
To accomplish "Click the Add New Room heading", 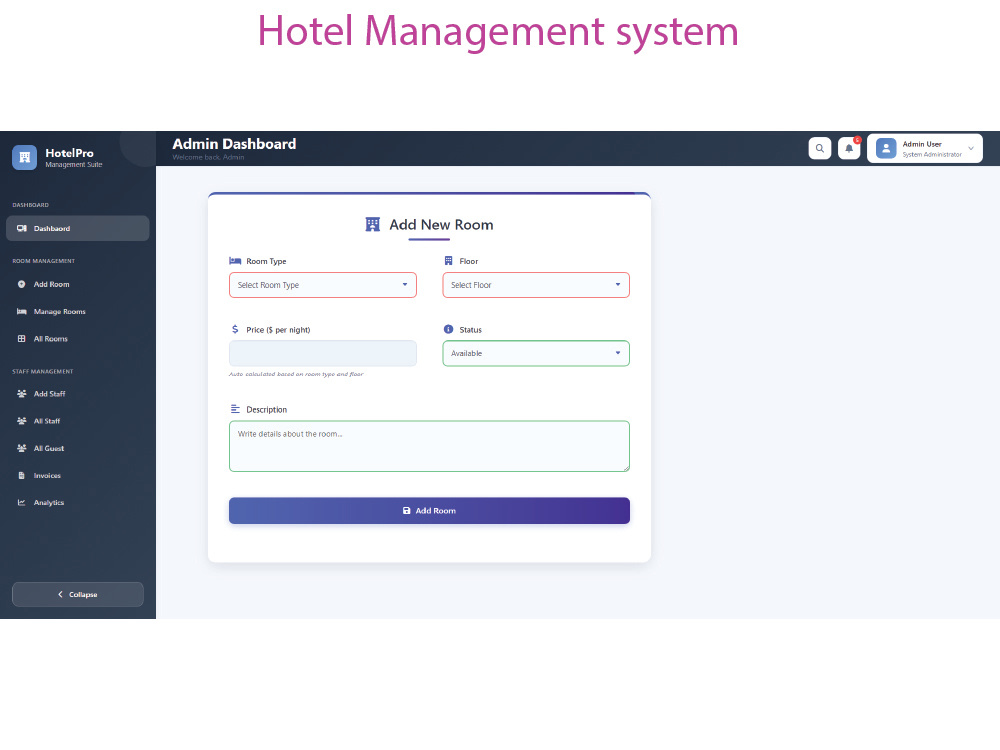I will (441, 224).
